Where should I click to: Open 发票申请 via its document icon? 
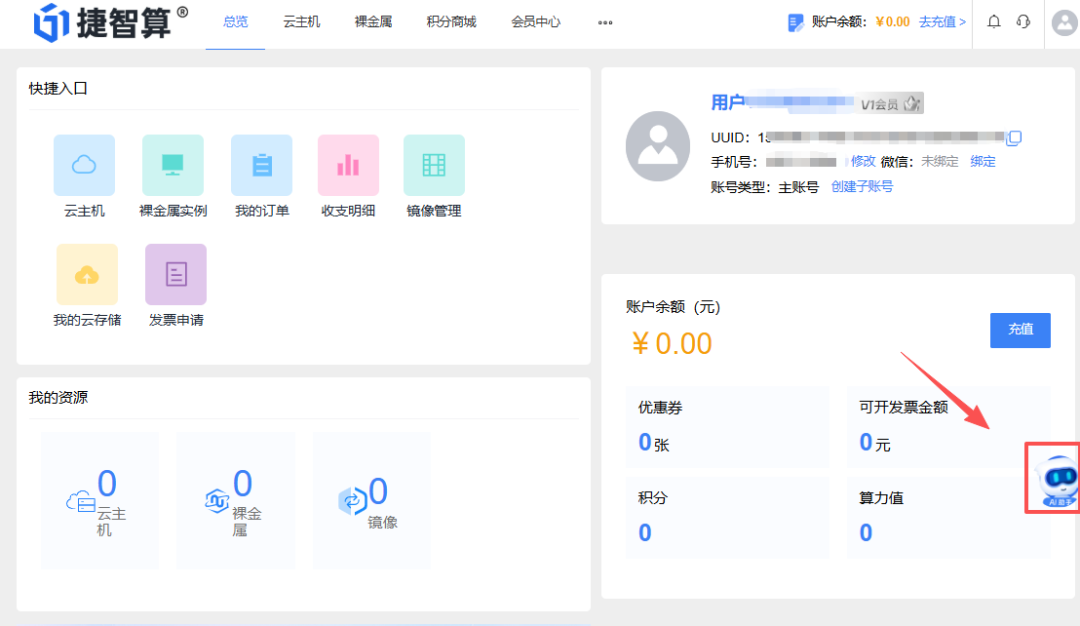click(x=174, y=273)
